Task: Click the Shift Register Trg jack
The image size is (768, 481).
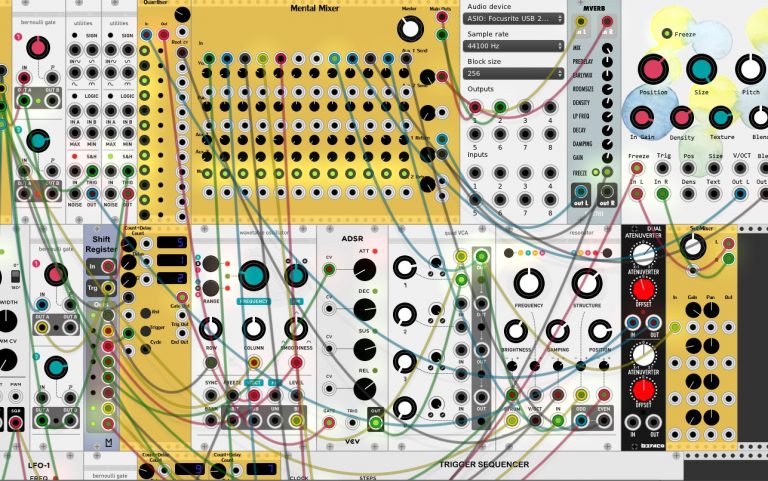Action: (108, 288)
